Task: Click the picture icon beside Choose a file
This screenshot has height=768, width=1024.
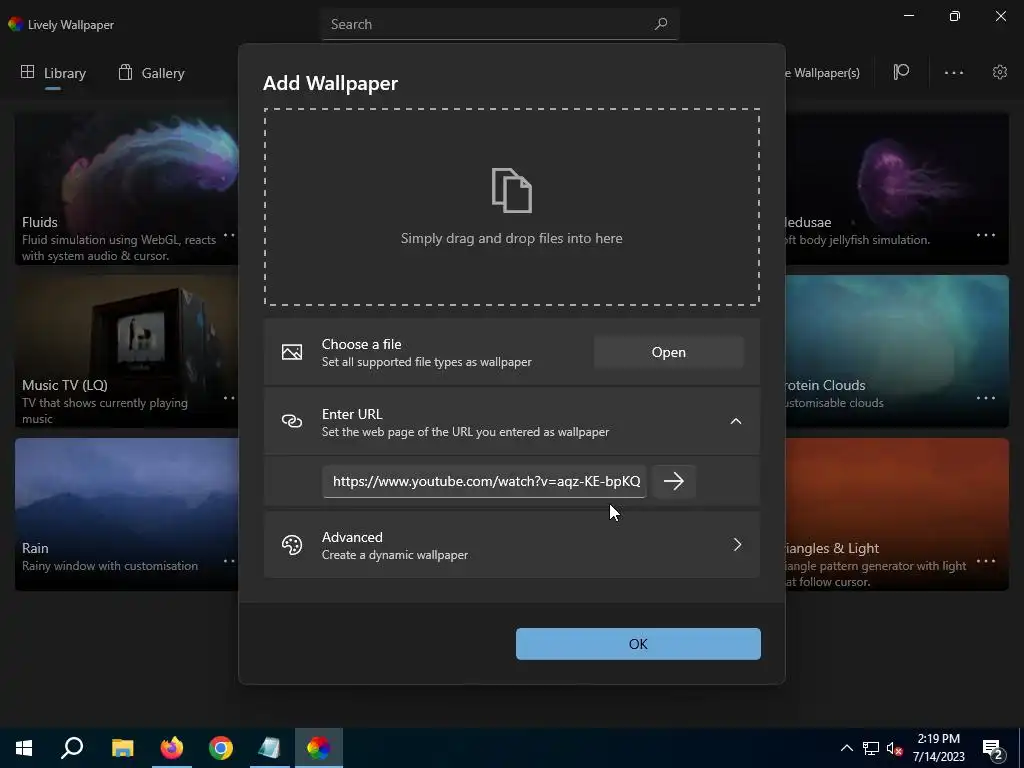Action: (x=292, y=352)
